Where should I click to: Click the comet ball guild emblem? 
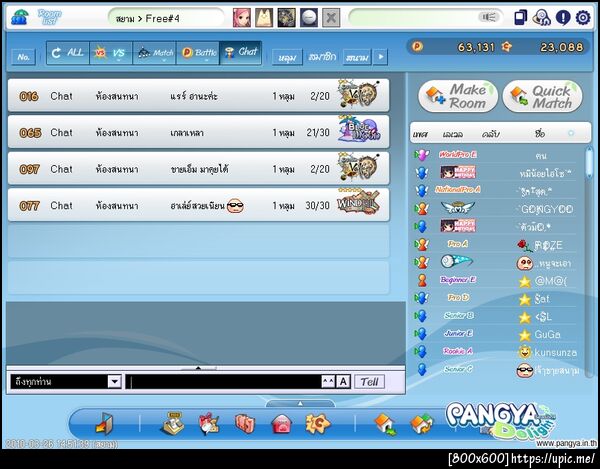pos(457,262)
